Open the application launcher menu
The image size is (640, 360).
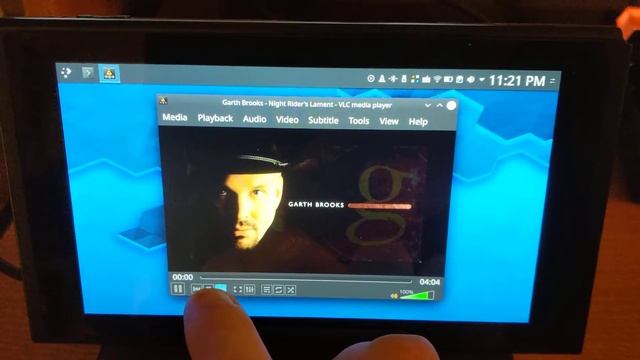click(x=66, y=73)
